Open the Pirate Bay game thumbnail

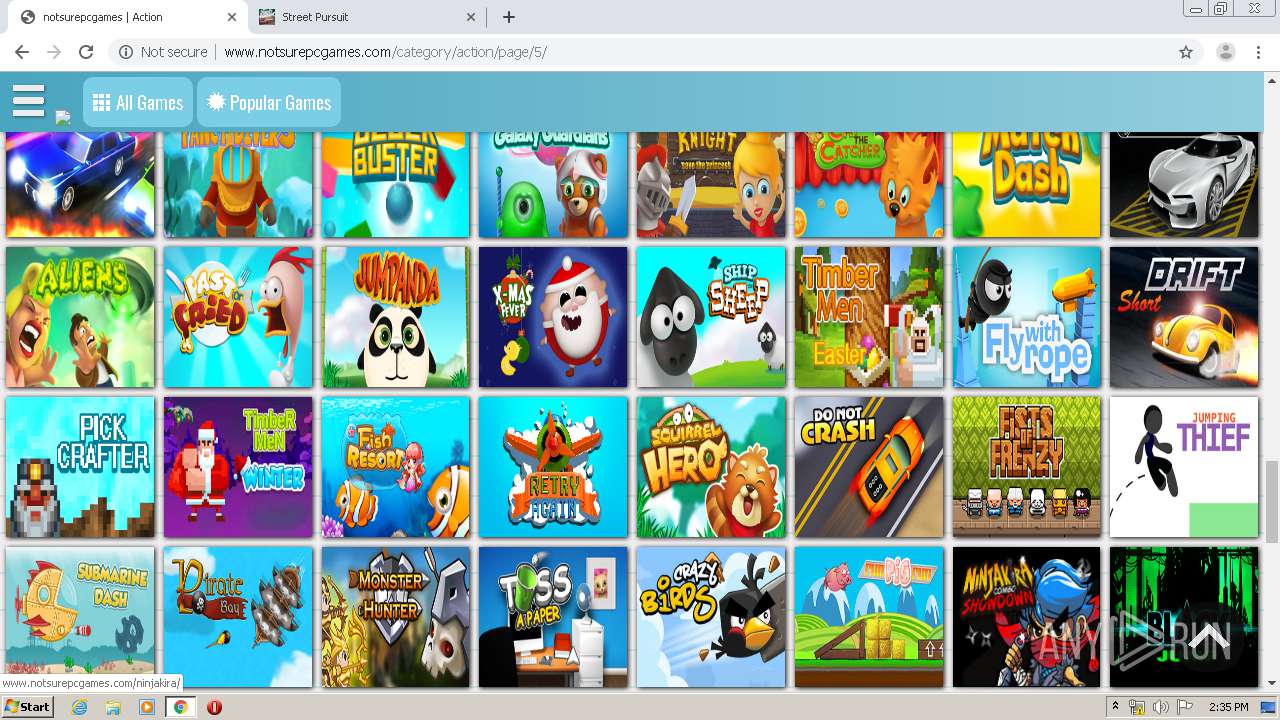click(238, 617)
